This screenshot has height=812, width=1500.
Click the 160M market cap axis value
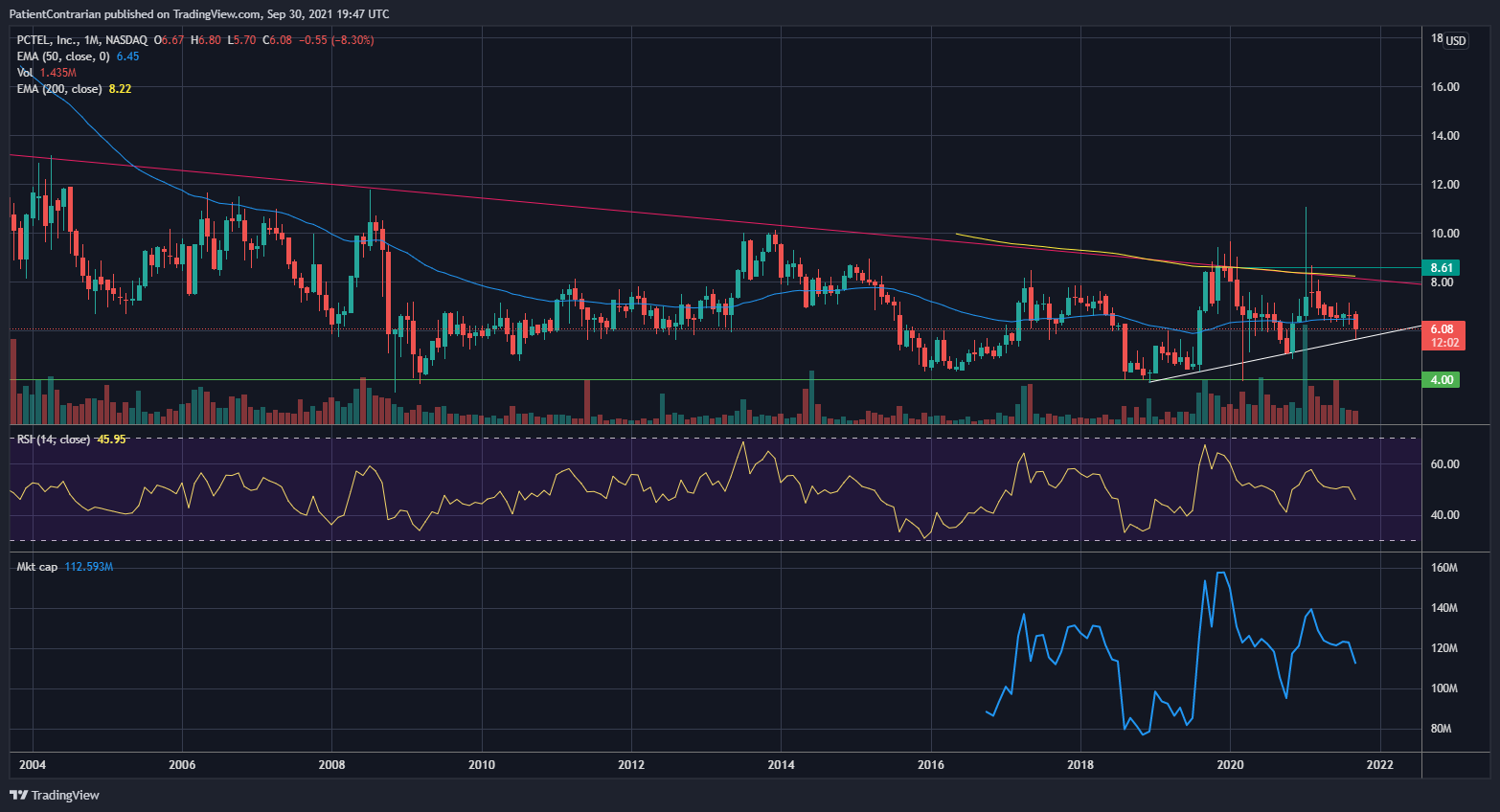(1443, 568)
